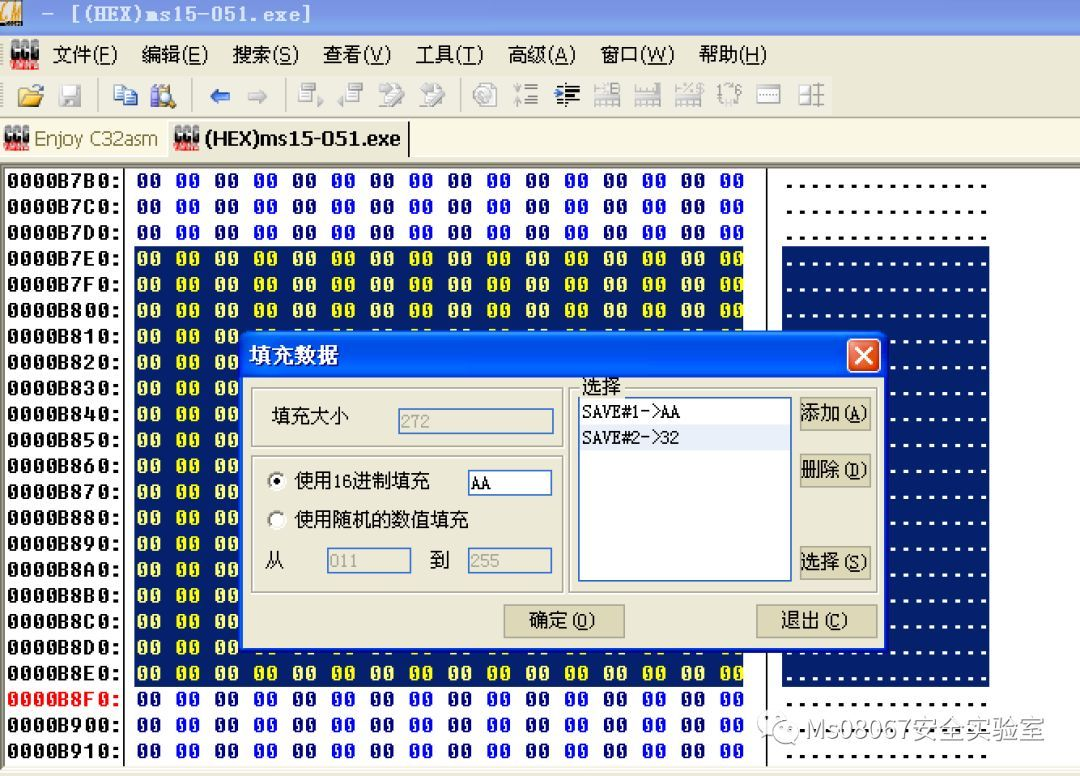The image size is (1080, 776).
Task: Click the grey forward arrow icon
Action: [x=258, y=96]
